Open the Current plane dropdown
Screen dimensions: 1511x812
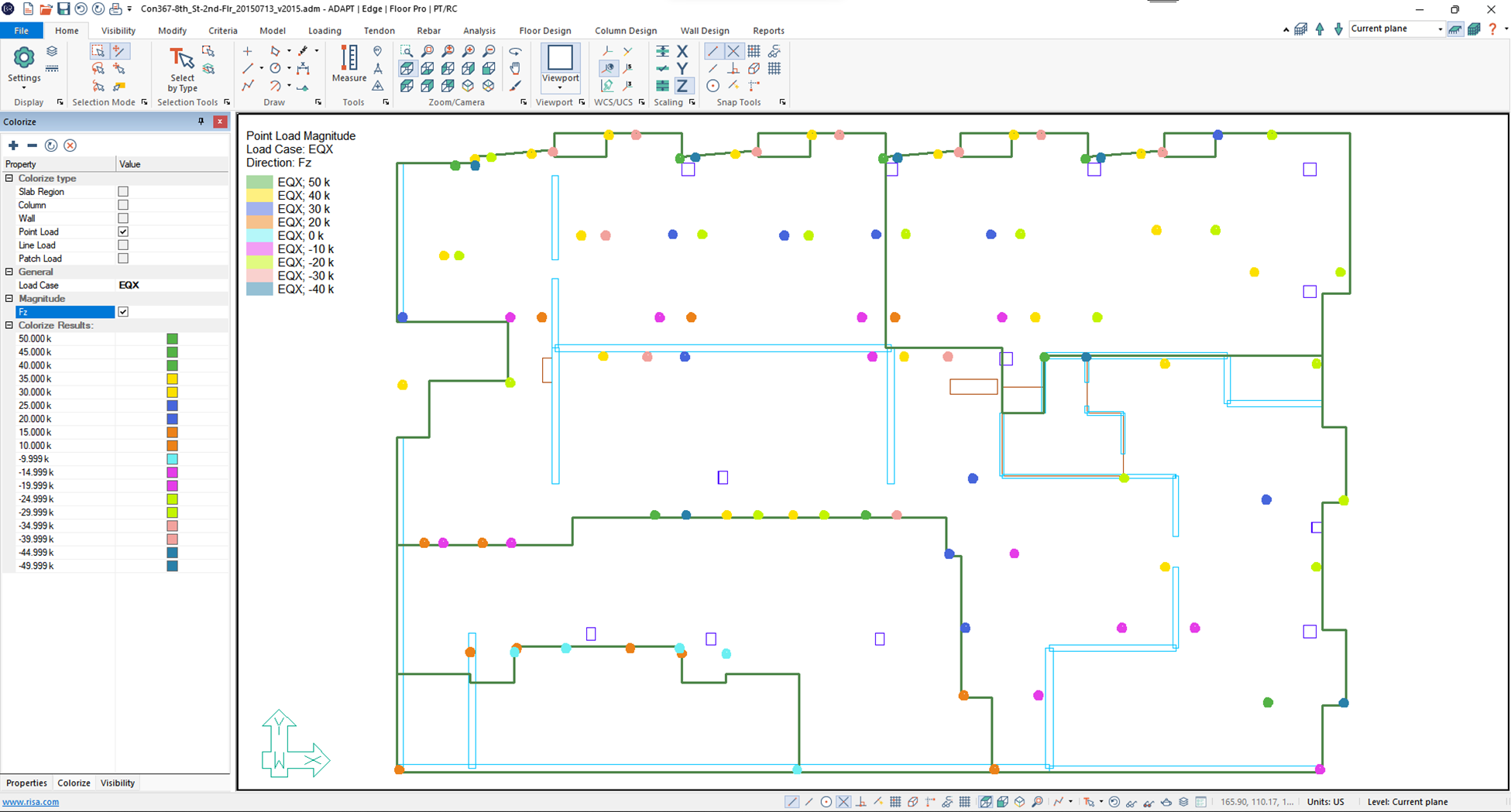[x=1440, y=29]
